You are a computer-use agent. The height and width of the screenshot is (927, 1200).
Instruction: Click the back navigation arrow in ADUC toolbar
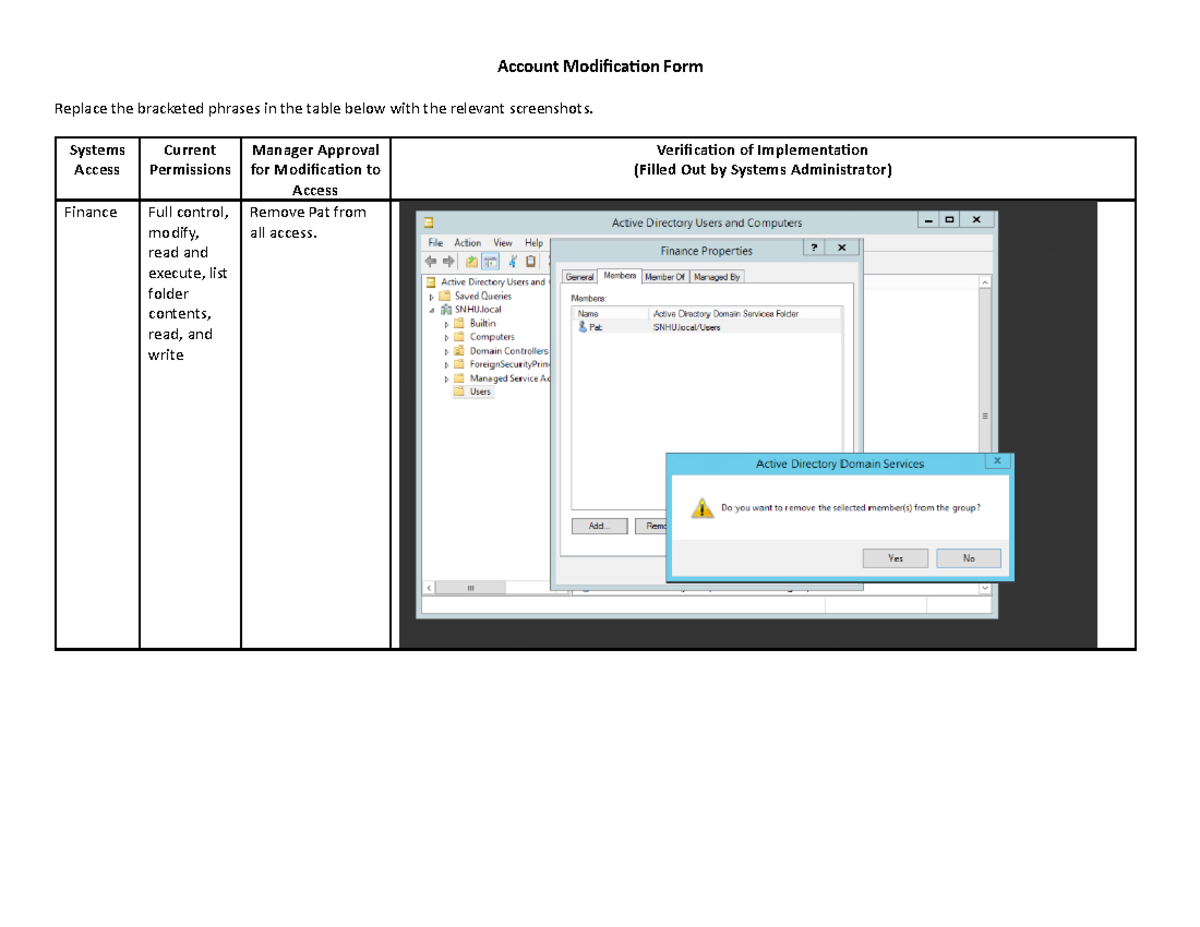point(432,262)
